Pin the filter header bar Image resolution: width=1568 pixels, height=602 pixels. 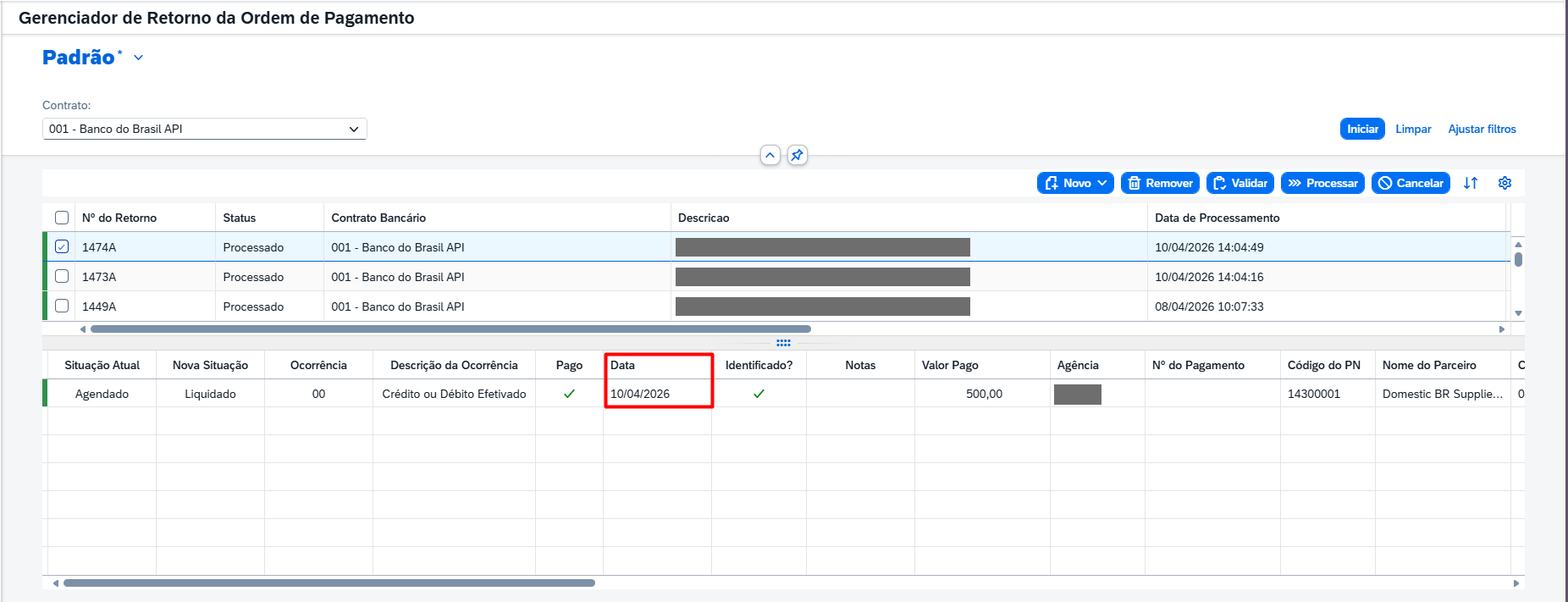(797, 155)
